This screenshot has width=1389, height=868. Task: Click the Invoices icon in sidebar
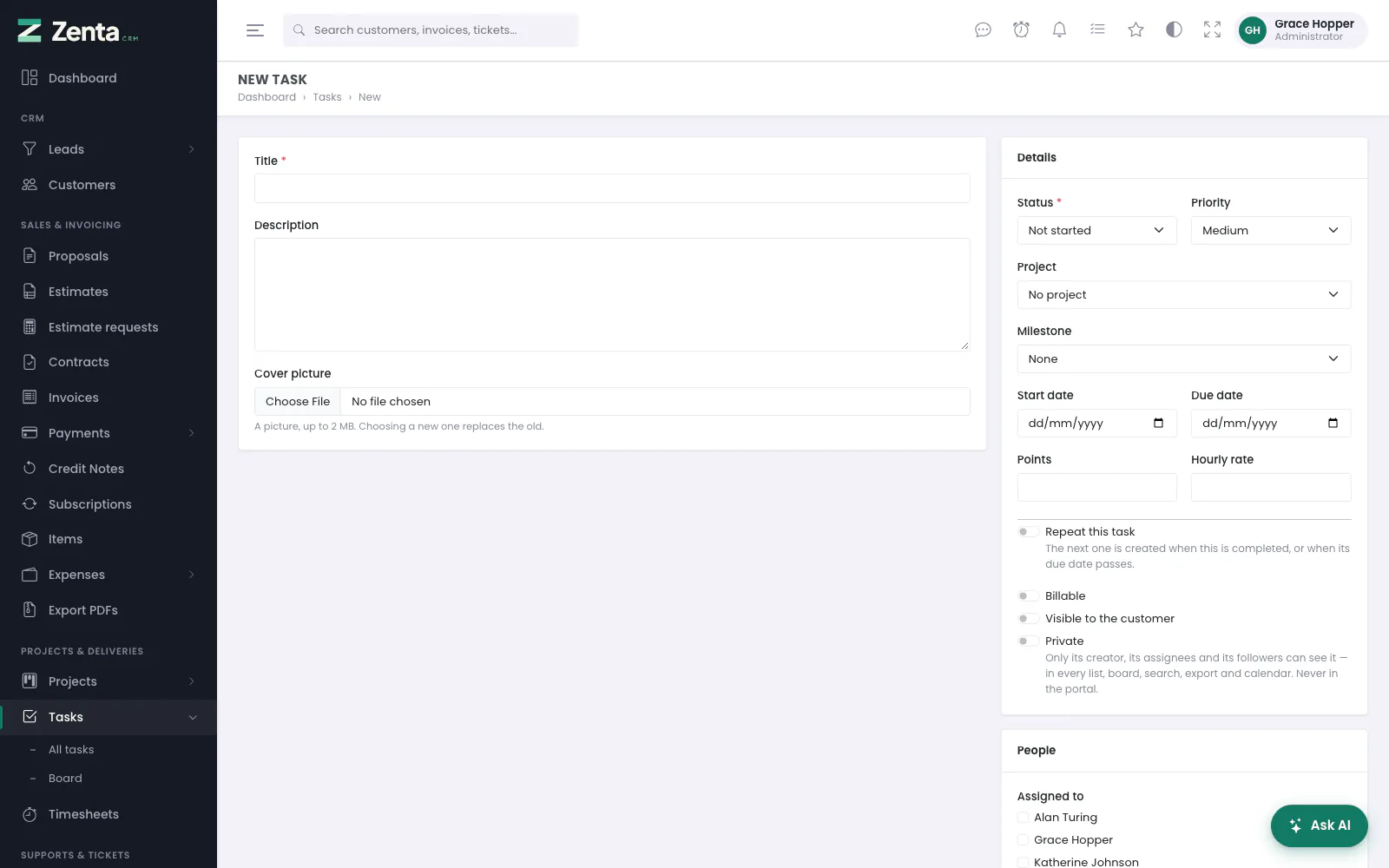[x=30, y=398]
